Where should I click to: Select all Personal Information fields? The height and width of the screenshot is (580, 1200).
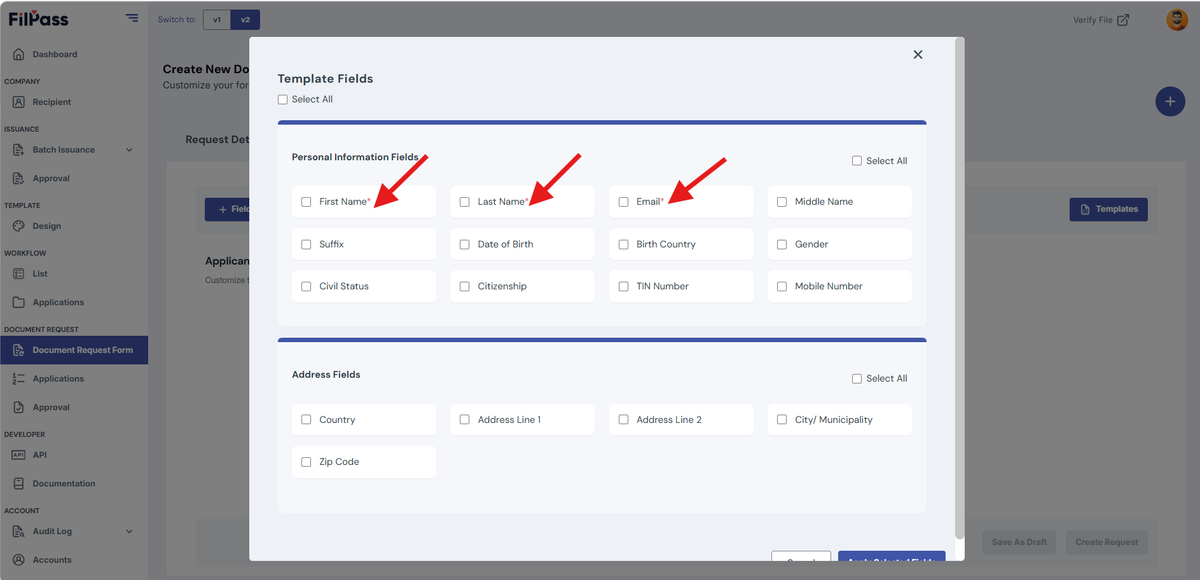[x=857, y=161]
